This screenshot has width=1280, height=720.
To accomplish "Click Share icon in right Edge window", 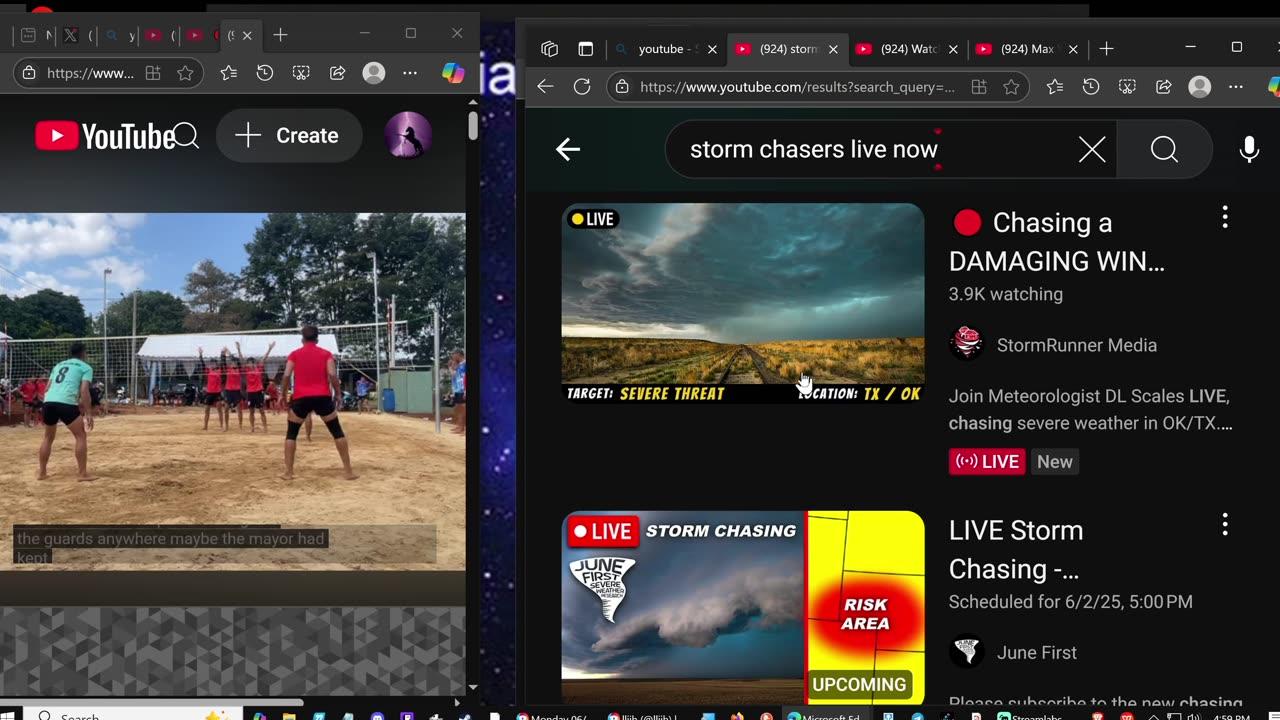I will [x=1163, y=87].
